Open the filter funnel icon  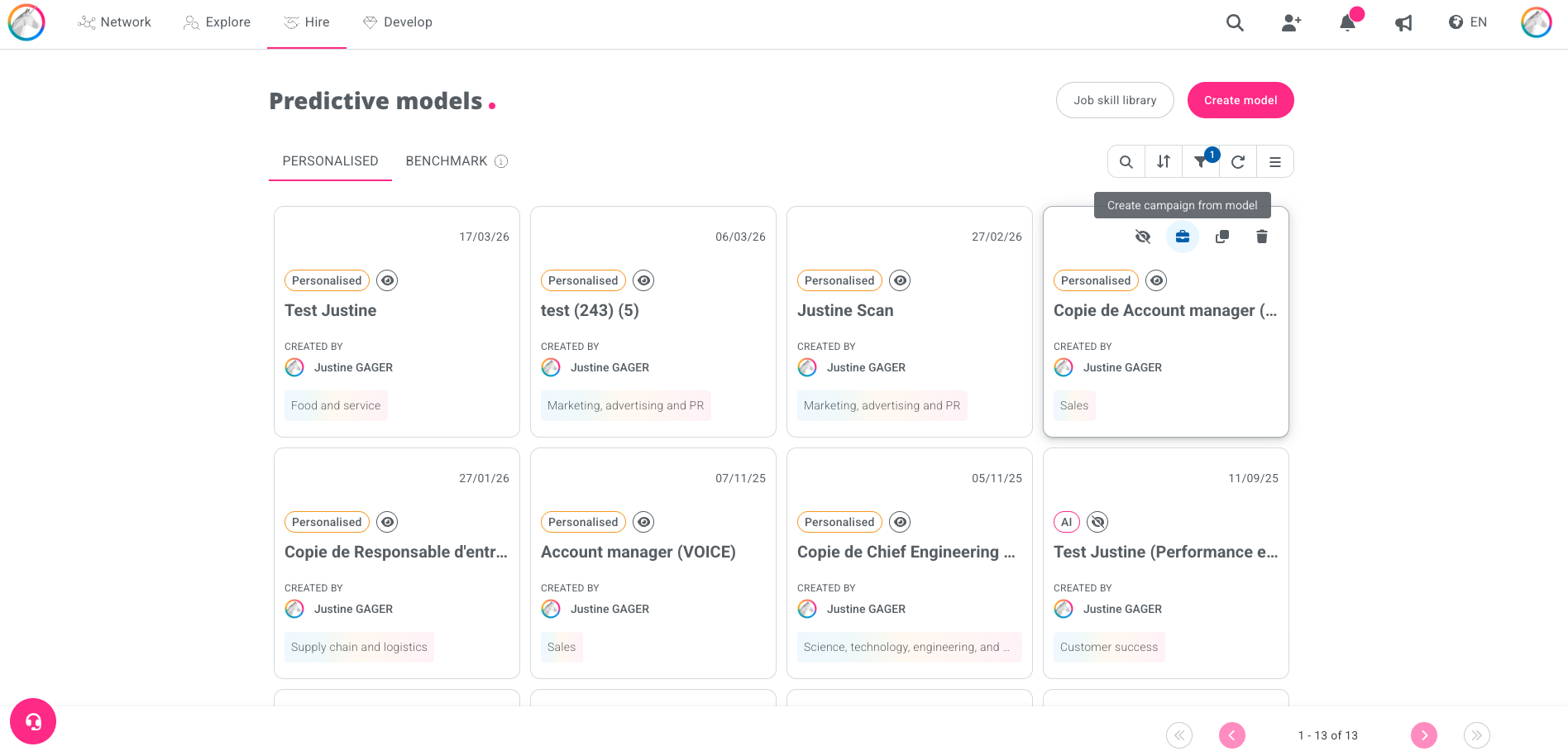(1201, 162)
